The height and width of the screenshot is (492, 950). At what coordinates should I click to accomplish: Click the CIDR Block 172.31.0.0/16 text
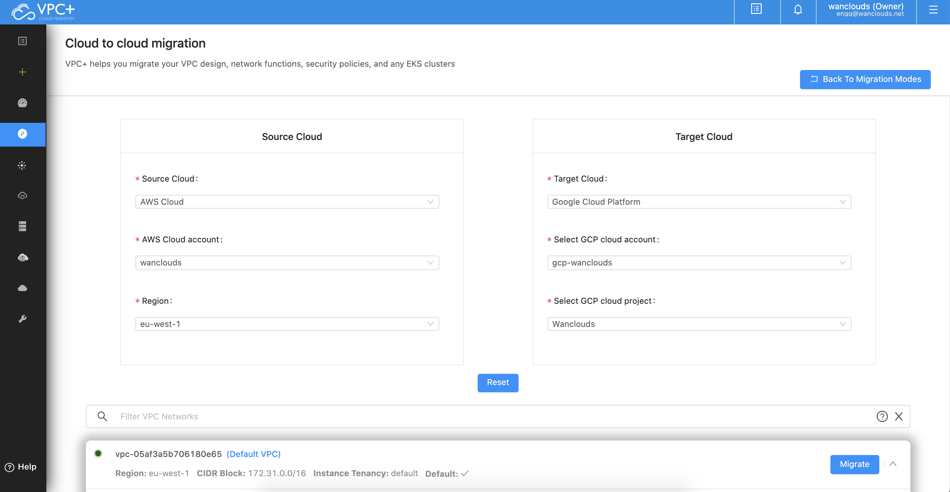click(251, 473)
